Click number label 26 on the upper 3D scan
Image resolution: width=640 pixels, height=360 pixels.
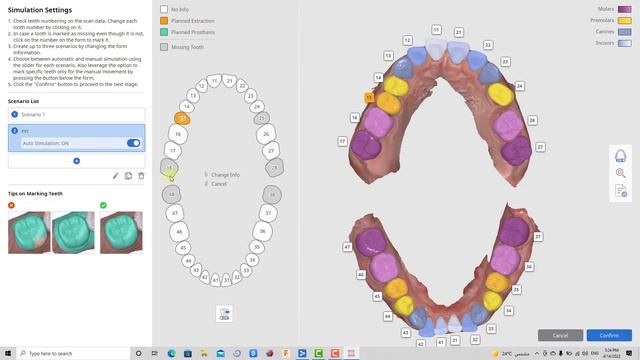(532, 120)
